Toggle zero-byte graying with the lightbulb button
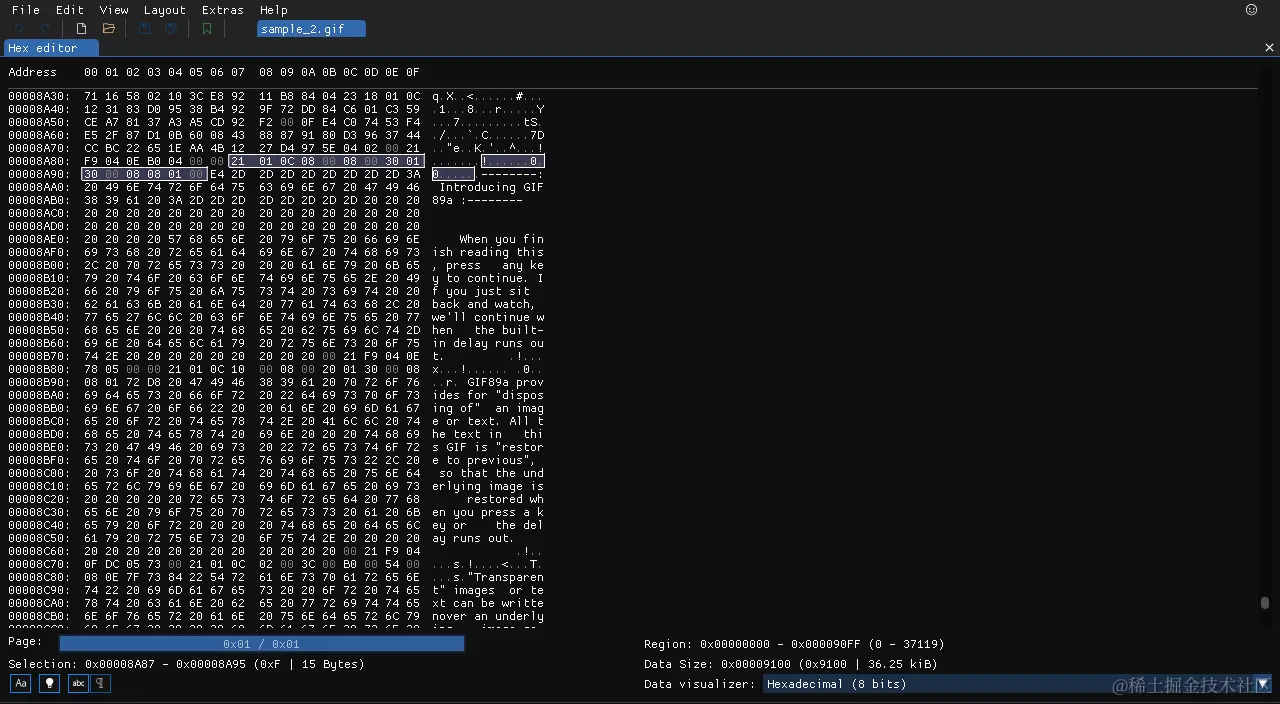The image size is (1280, 704). 48,683
